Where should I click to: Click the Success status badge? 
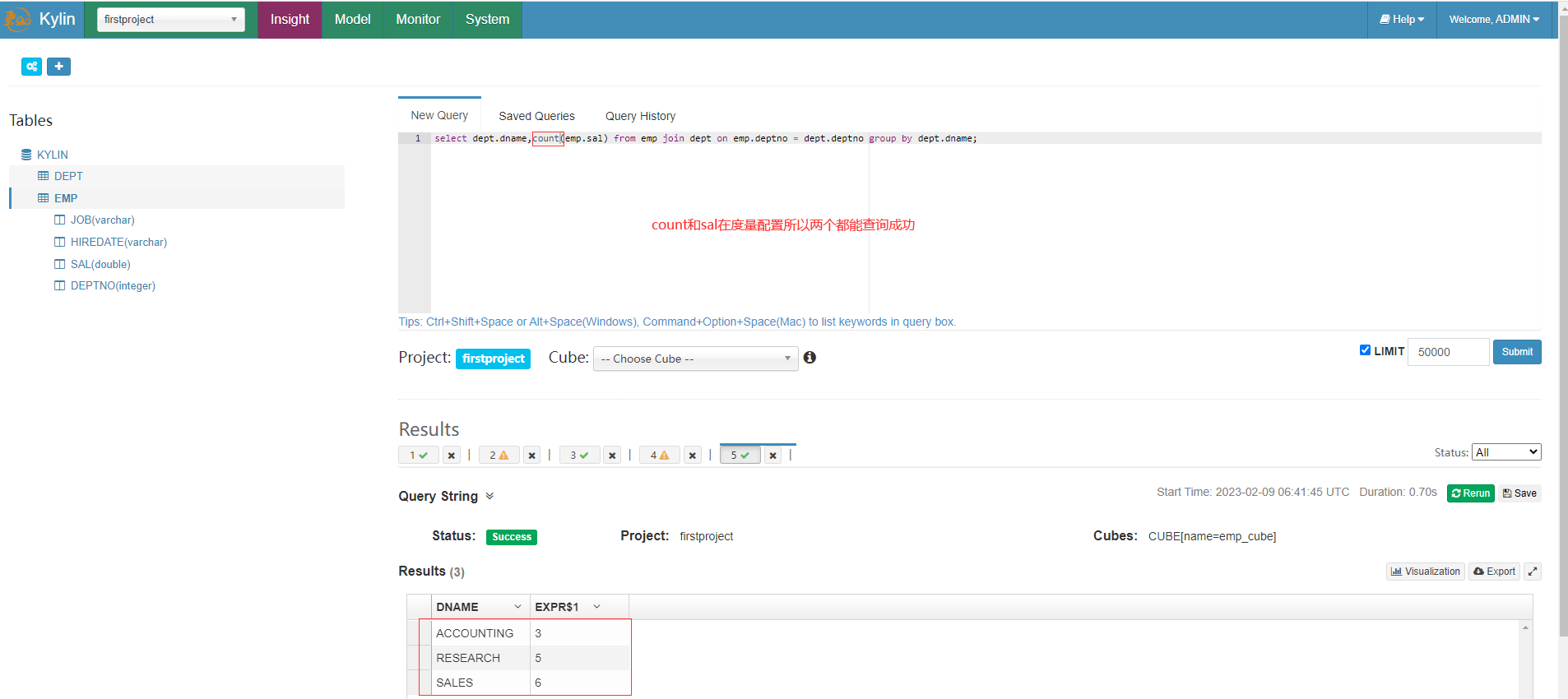coord(512,537)
